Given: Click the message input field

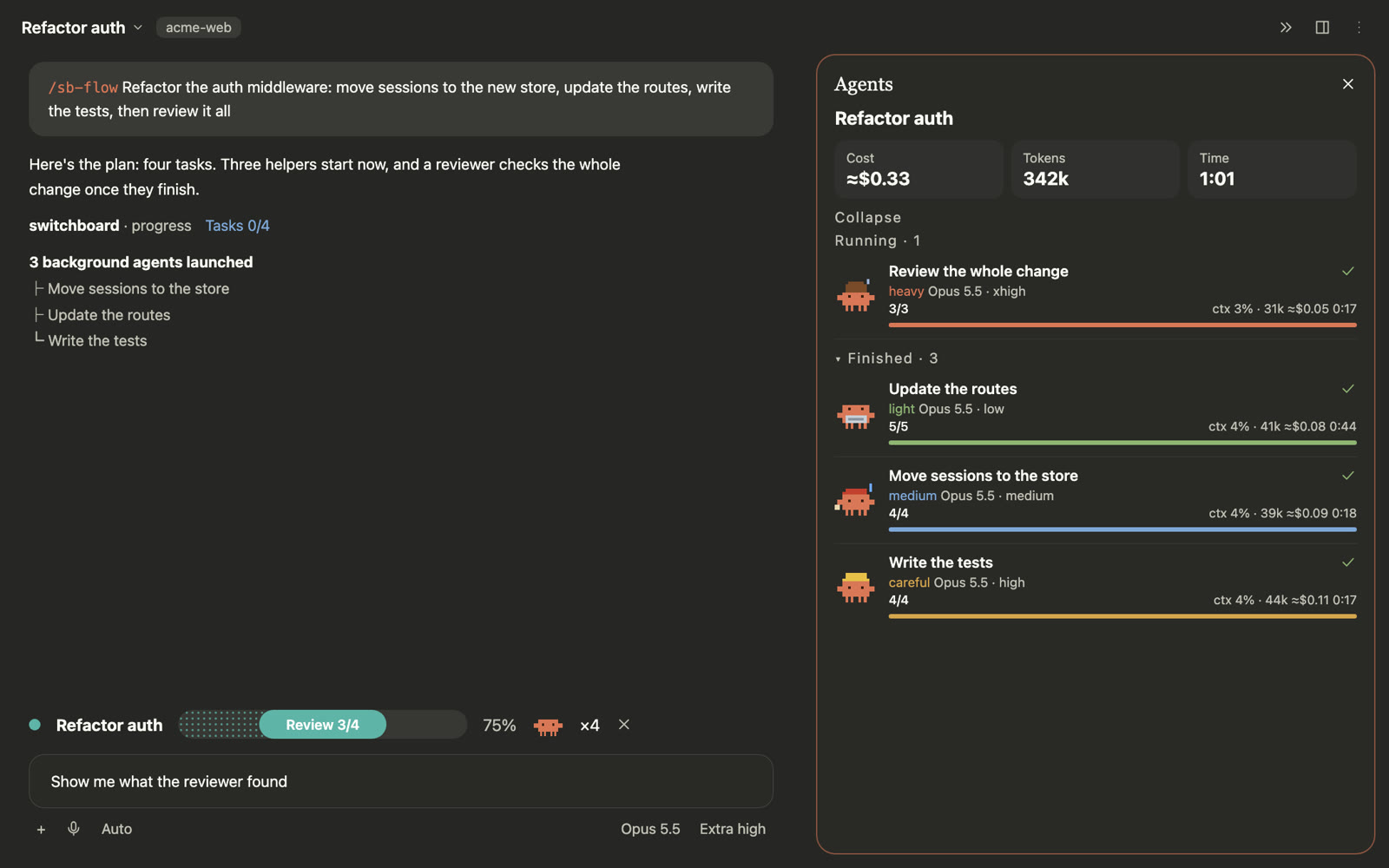Looking at the screenshot, I should pyautogui.click(x=401, y=781).
